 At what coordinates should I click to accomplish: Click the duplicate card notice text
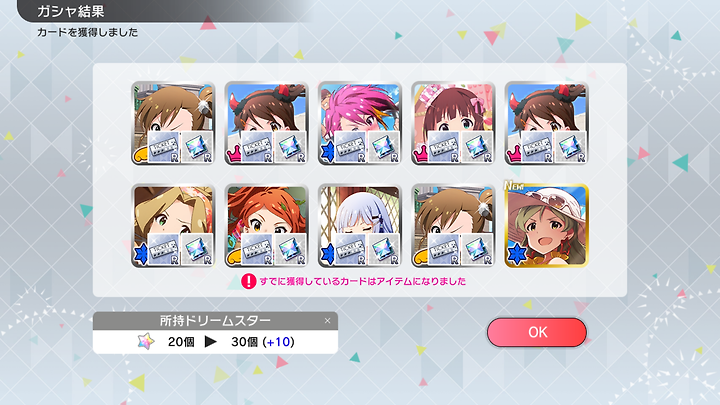point(363,281)
